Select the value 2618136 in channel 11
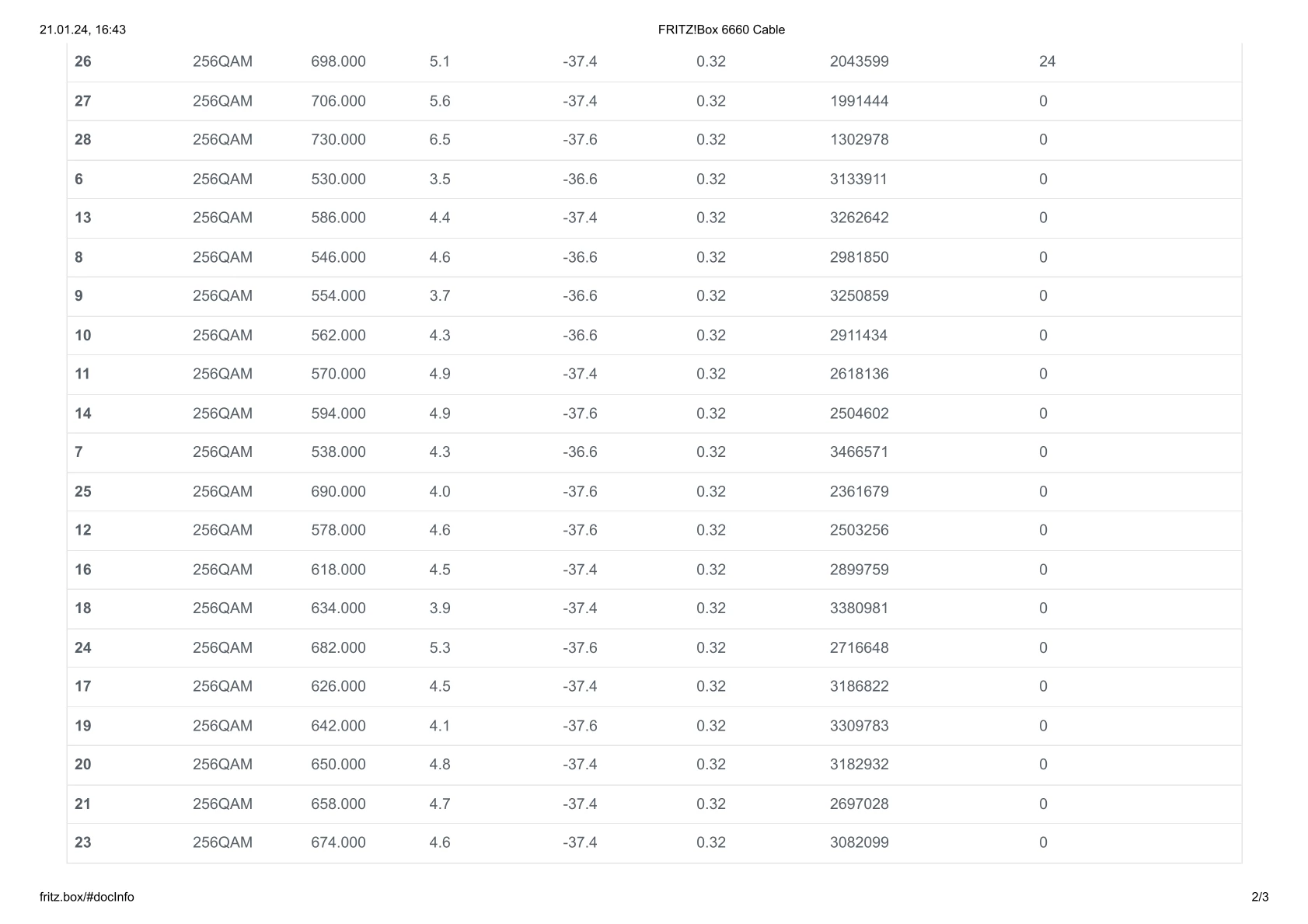Screen dimensions: 1308x924 point(859,374)
